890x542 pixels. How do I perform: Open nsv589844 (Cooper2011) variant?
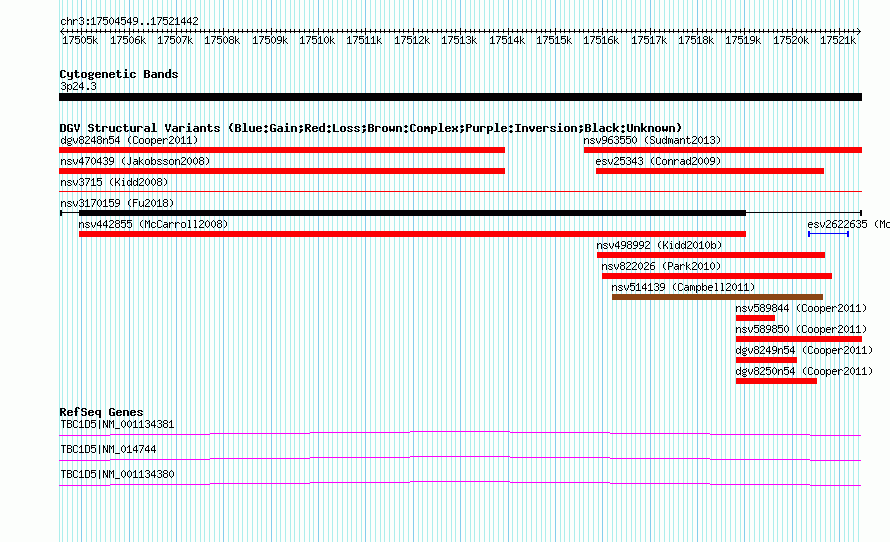click(x=801, y=308)
